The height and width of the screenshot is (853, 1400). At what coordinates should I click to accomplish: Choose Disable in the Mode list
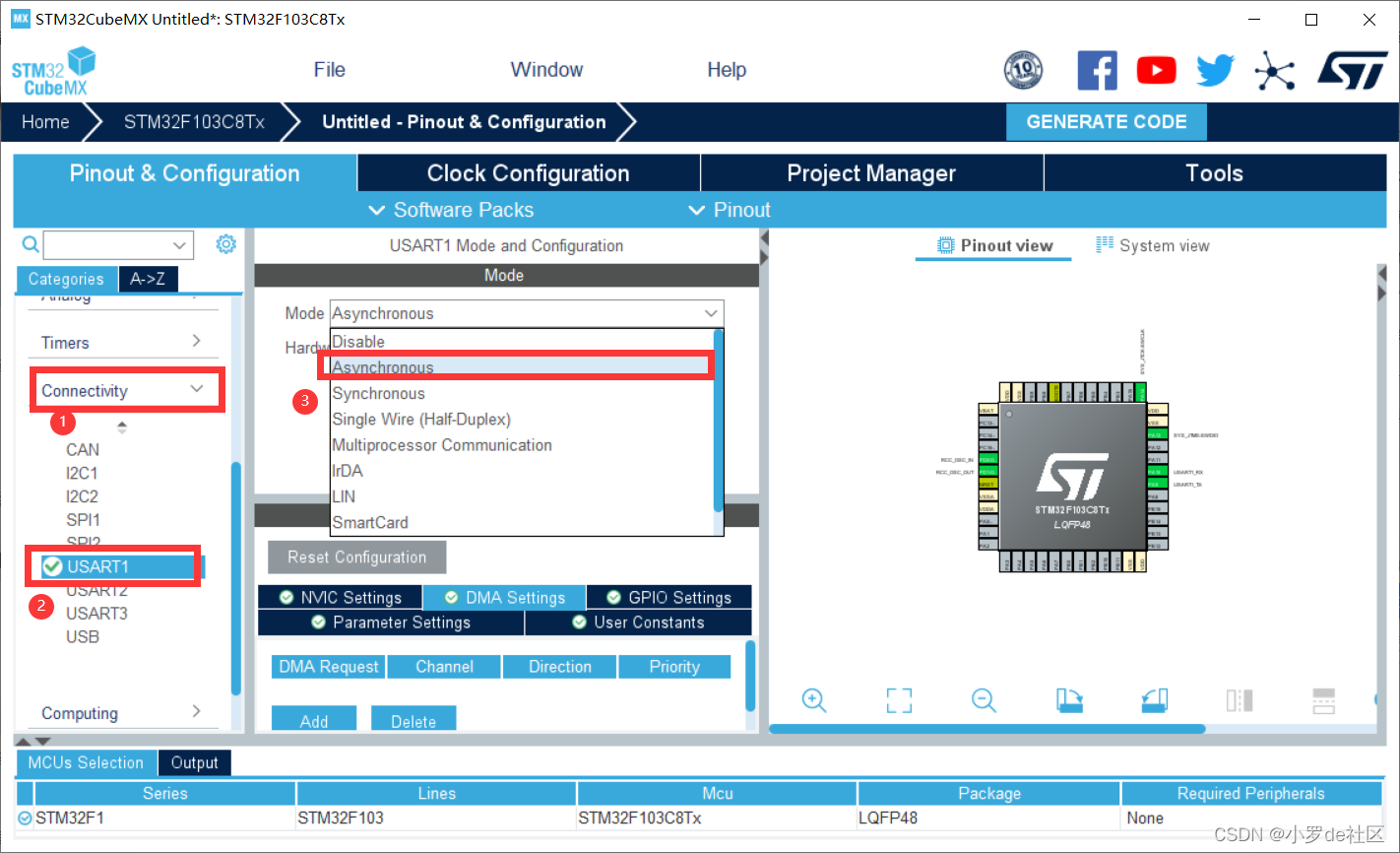[522, 342]
